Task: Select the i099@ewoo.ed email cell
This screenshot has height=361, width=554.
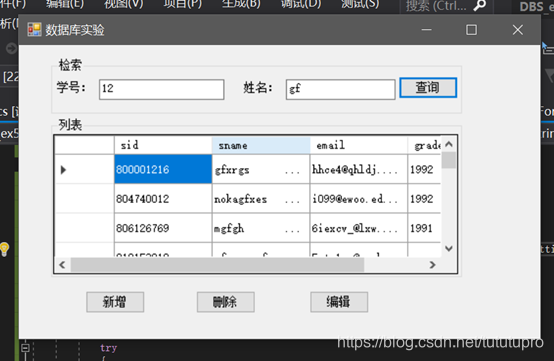Action: pos(359,199)
